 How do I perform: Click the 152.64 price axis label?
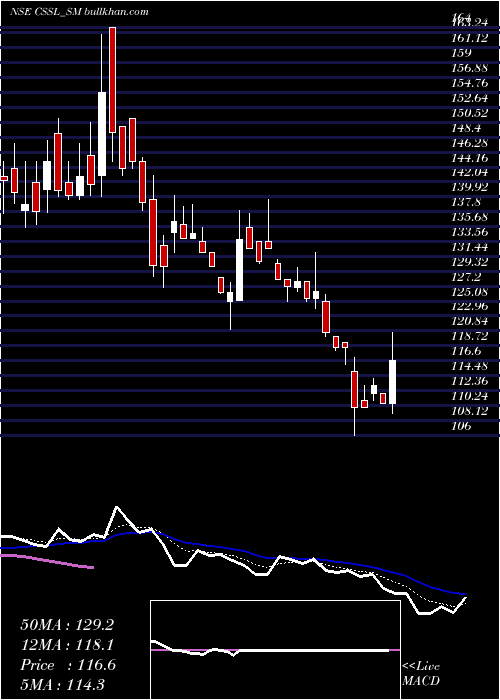(x=470, y=98)
